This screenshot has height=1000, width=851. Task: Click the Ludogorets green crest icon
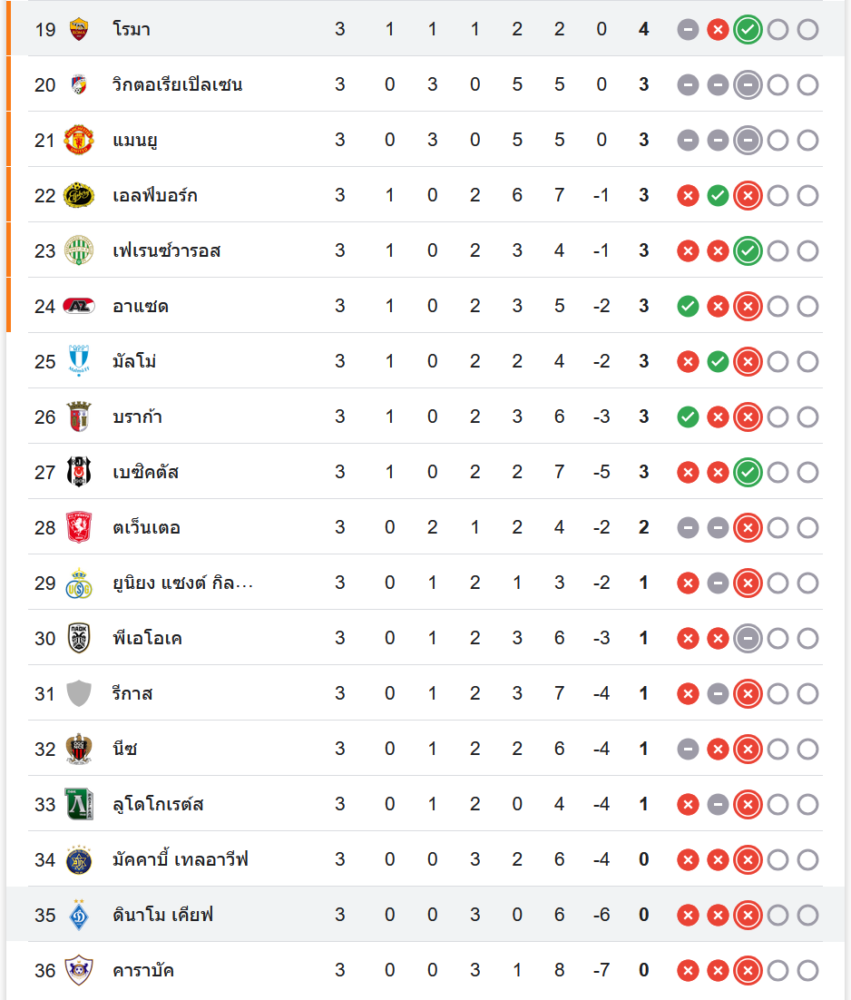point(79,804)
